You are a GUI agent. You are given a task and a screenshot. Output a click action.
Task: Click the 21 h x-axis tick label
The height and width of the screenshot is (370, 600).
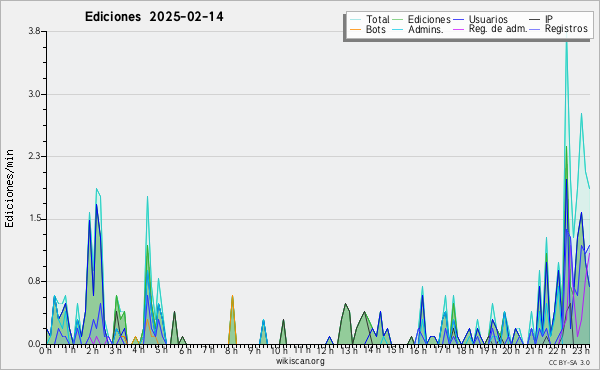534,350
